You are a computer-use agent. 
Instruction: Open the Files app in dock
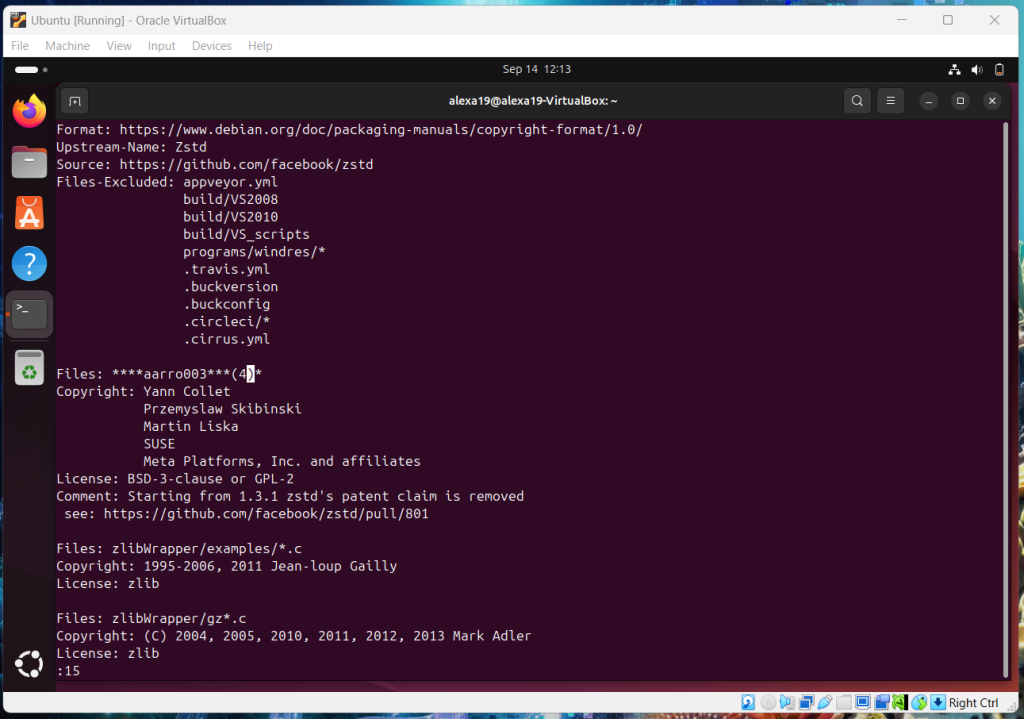click(x=29, y=162)
